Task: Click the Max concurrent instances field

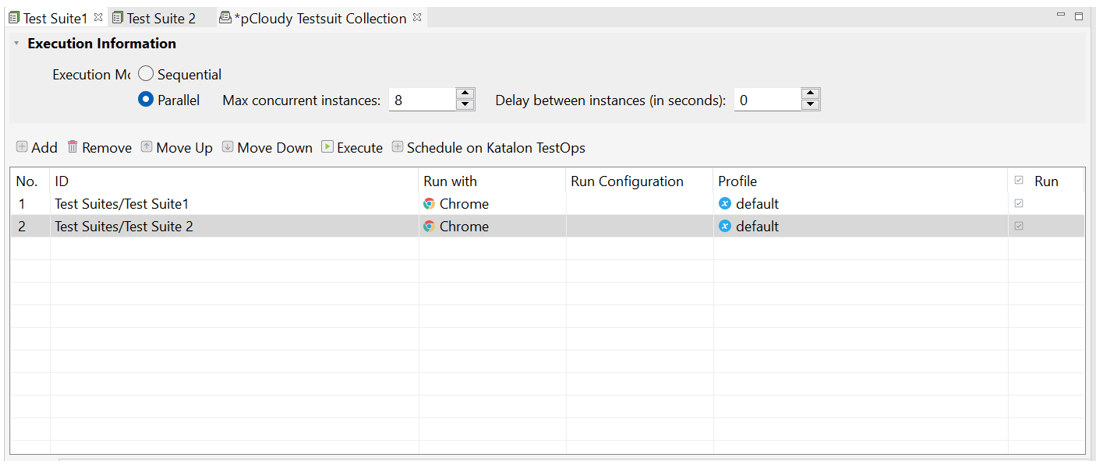Action: tap(421, 100)
